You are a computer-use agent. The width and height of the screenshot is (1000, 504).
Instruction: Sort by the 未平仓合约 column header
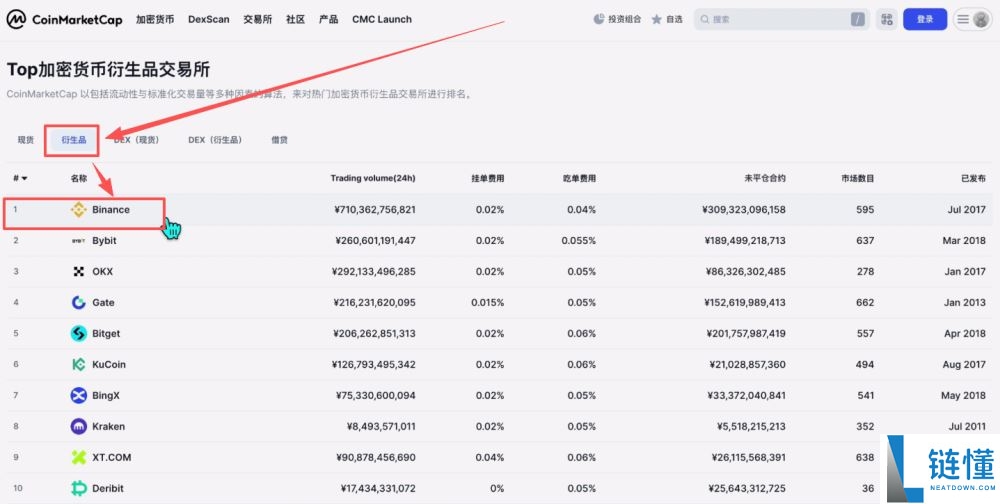point(765,179)
